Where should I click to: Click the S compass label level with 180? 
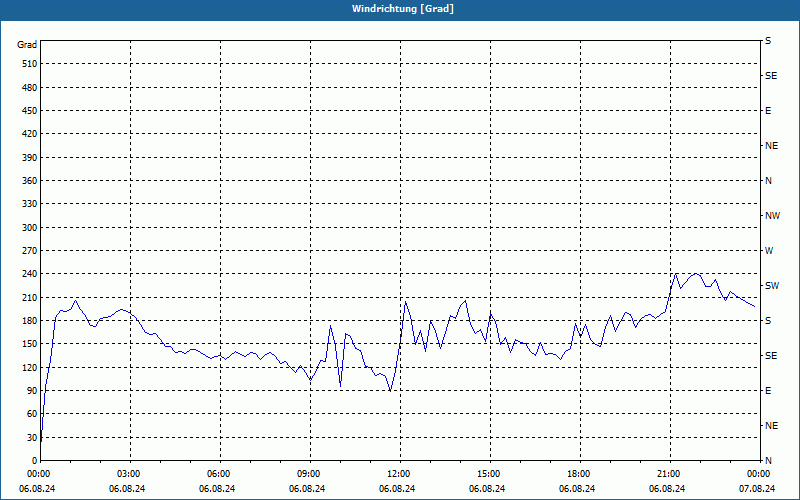click(x=768, y=321)
